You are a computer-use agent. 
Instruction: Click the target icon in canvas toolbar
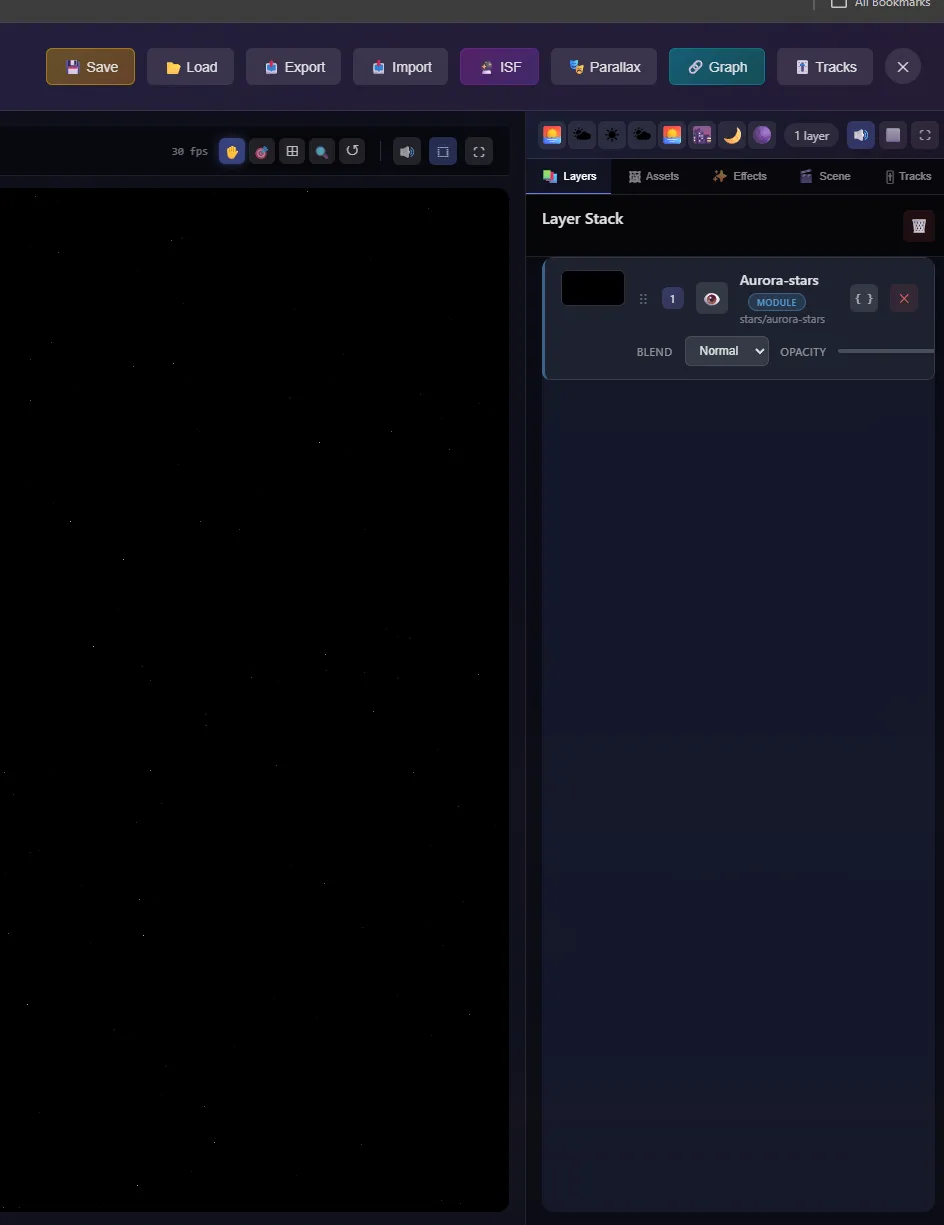coord(262,152)
